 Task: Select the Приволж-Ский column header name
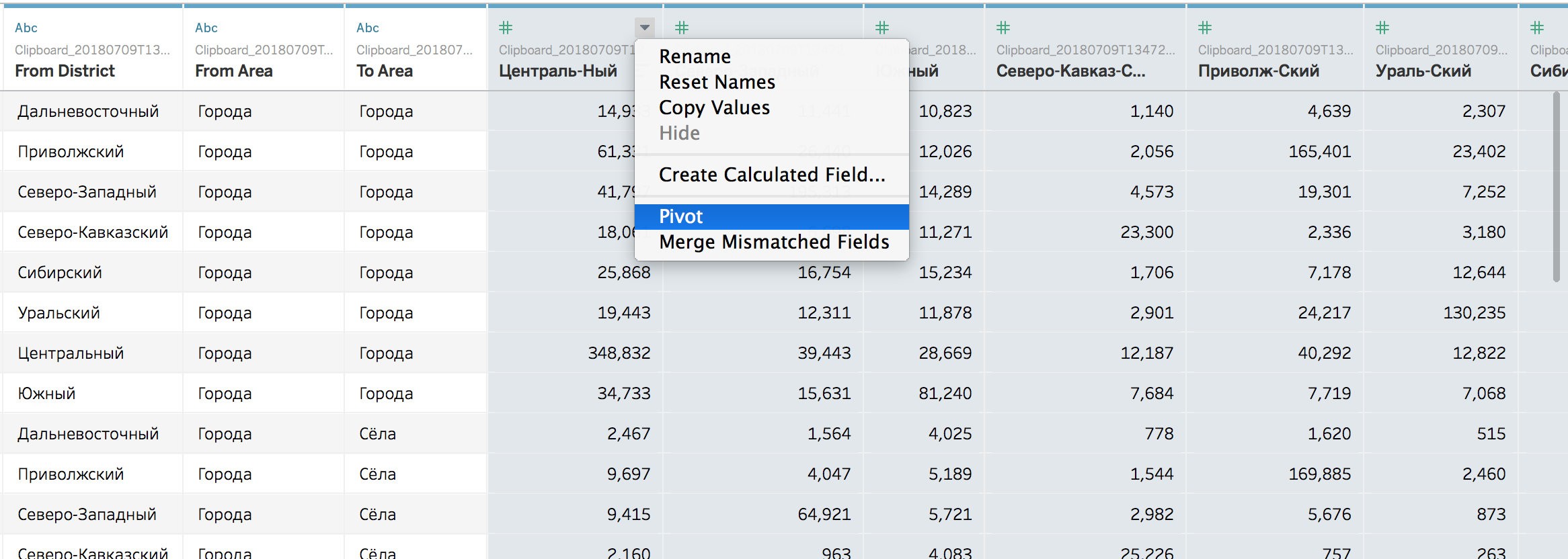(1258, 71)
